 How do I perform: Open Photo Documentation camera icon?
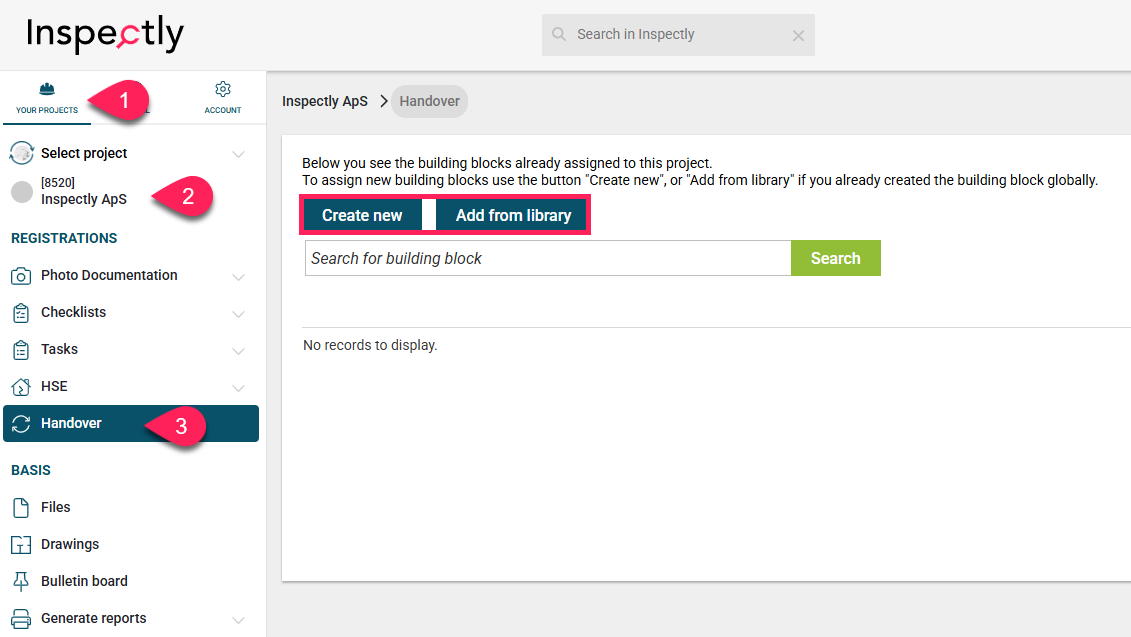(x=21, y=276)
